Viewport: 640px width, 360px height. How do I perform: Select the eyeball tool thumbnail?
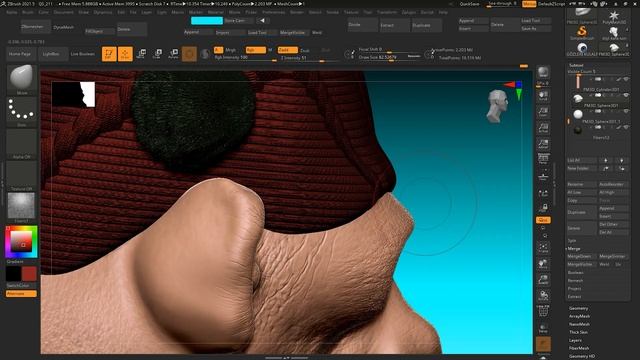click(582, 49)
